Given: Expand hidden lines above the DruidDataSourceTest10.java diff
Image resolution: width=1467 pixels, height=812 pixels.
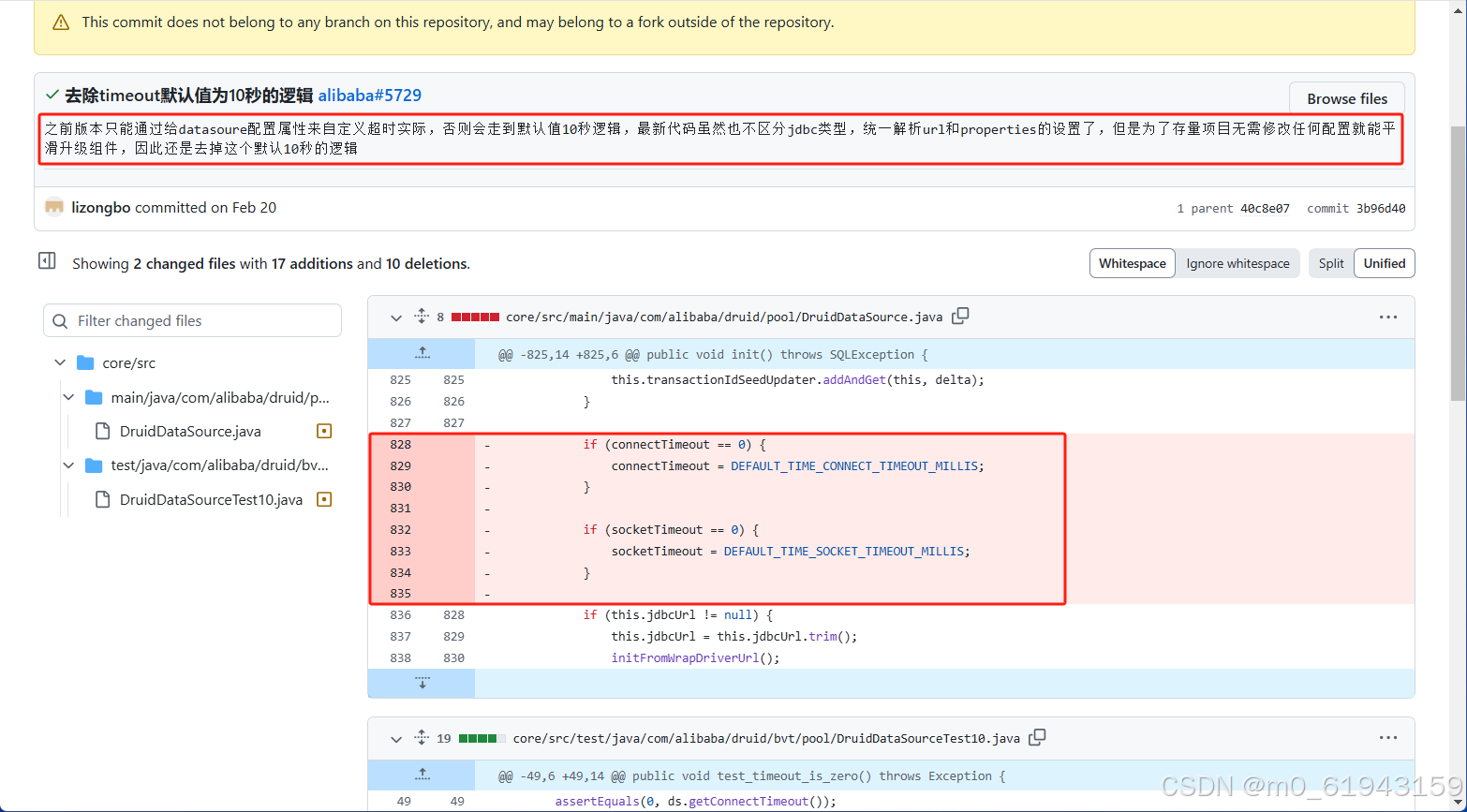Looking at the screenshot, I should coord(422,775).
